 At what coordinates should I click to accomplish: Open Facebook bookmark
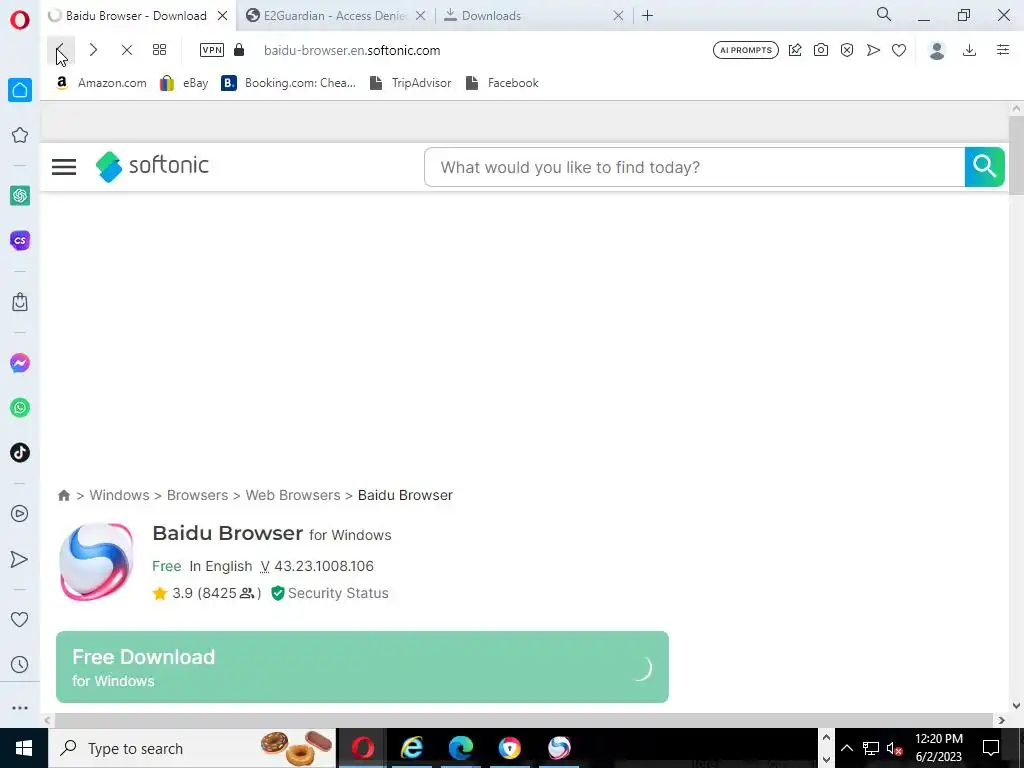point(502,83)
